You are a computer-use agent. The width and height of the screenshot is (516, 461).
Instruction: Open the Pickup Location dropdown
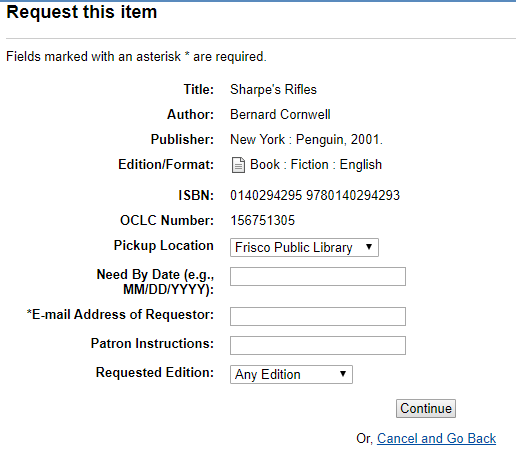(x=304, y=247)
